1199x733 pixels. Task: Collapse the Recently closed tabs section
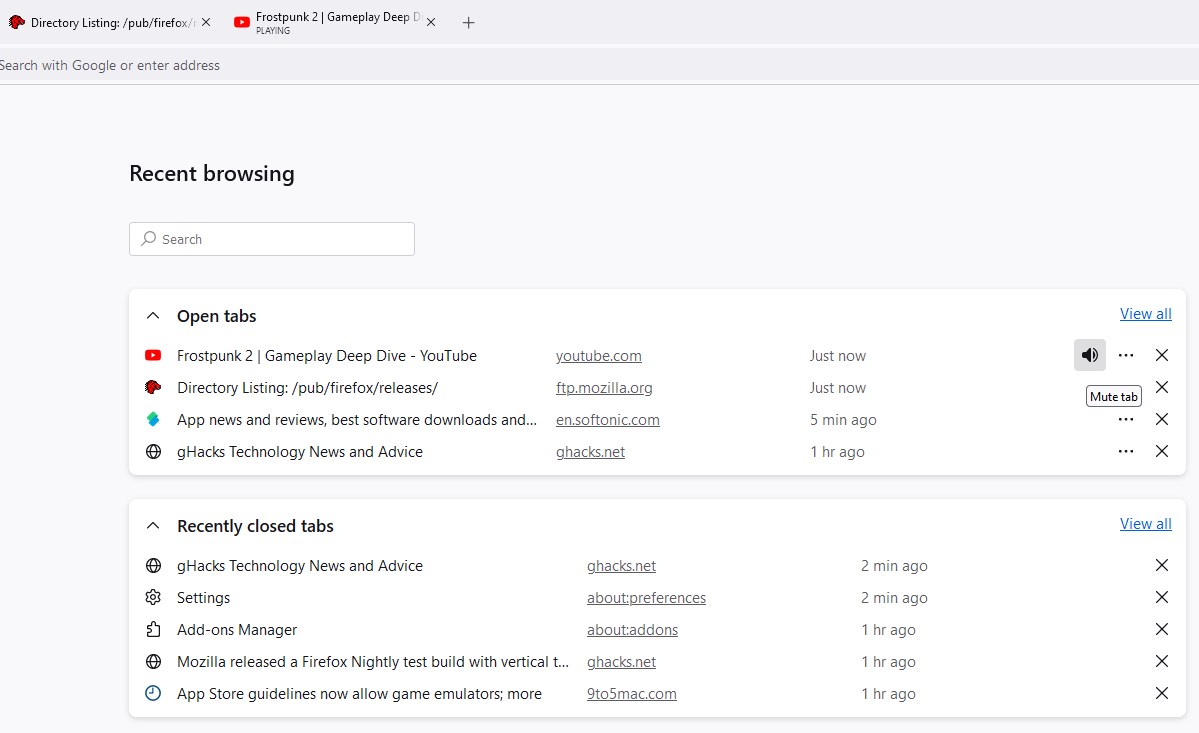click(152, 524)
